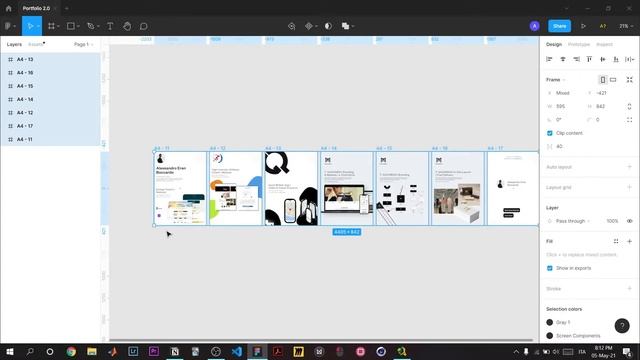Select the A4 - 17 layer
The image size is (640, 360).
50,126
